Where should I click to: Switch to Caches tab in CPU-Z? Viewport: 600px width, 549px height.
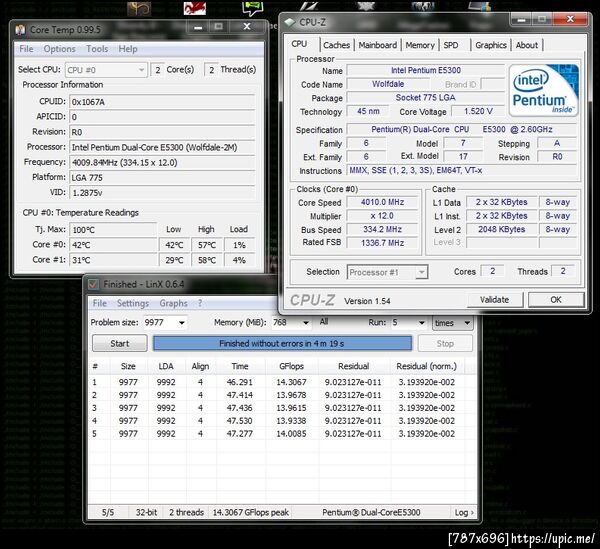(x=336, y=45)
